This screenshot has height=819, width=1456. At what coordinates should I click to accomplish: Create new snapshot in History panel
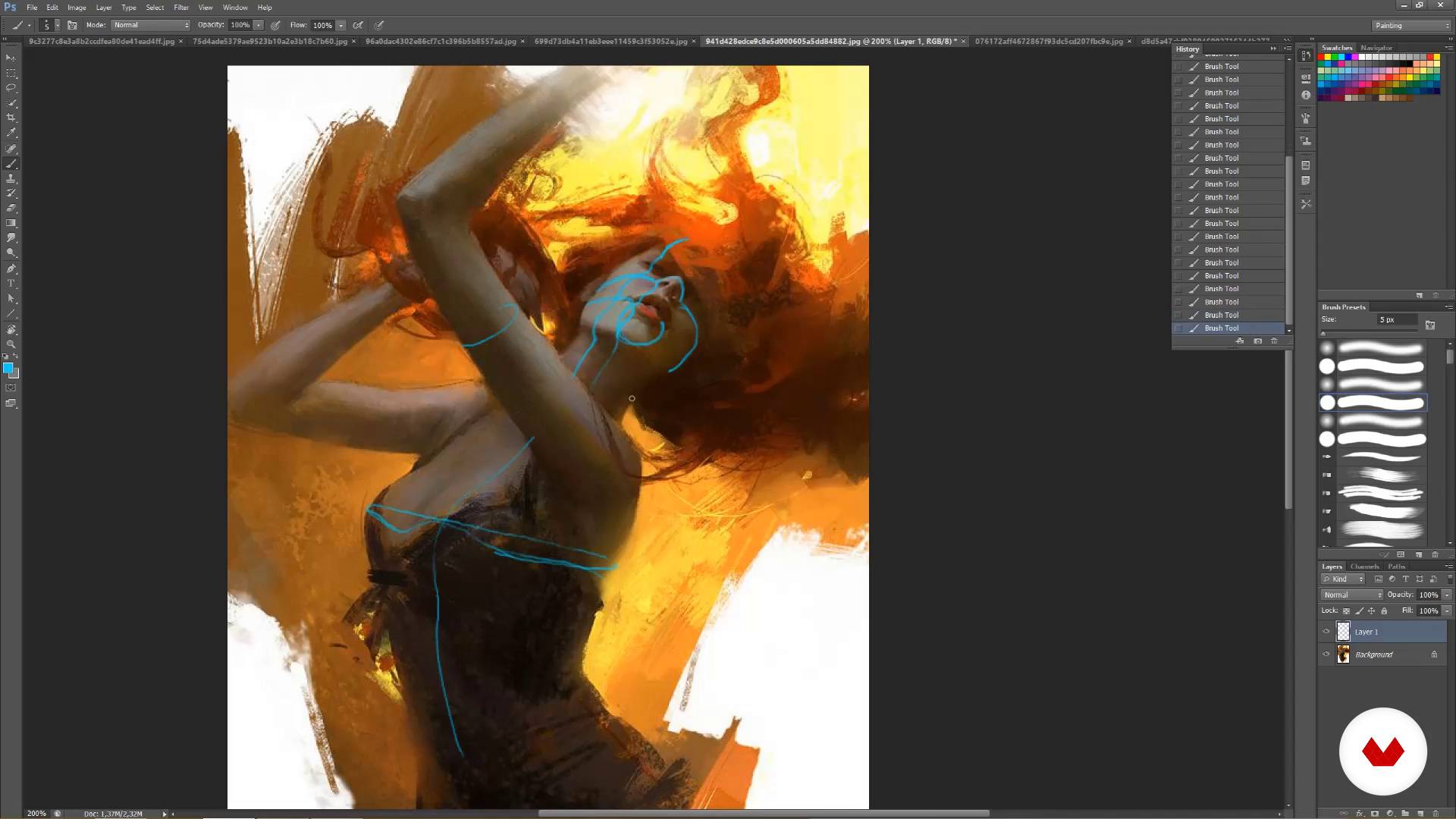[x=1257, y=341]
